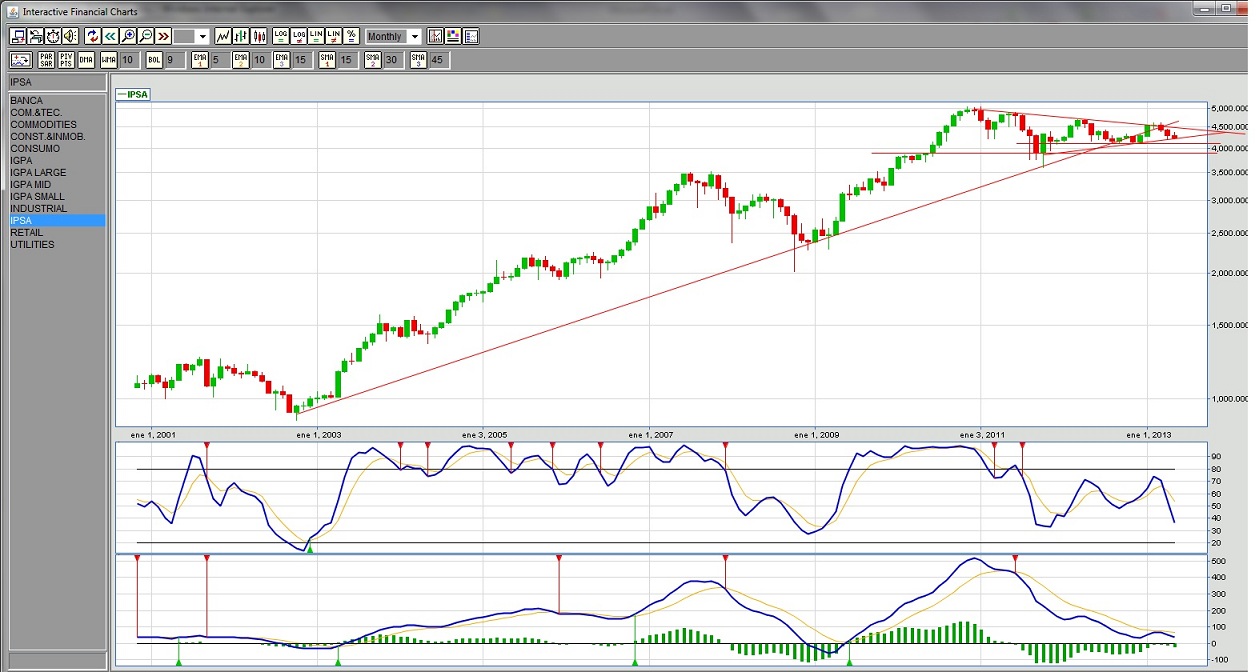The width and height of the screenshot is (1259, 672).
Task: Click the zoom out magnifier icon
Action: pyautogui.click(x=146, y=36)
